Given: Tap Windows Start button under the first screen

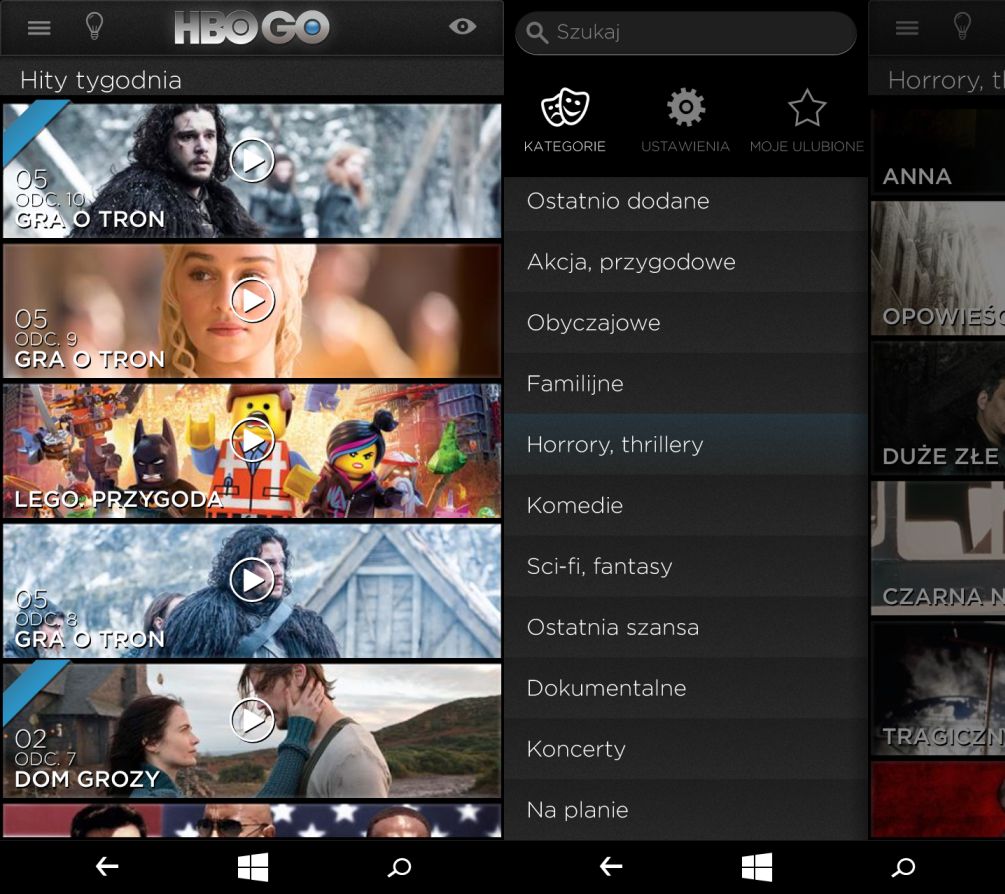Looking at the screenshot, I should pos(253,867).
